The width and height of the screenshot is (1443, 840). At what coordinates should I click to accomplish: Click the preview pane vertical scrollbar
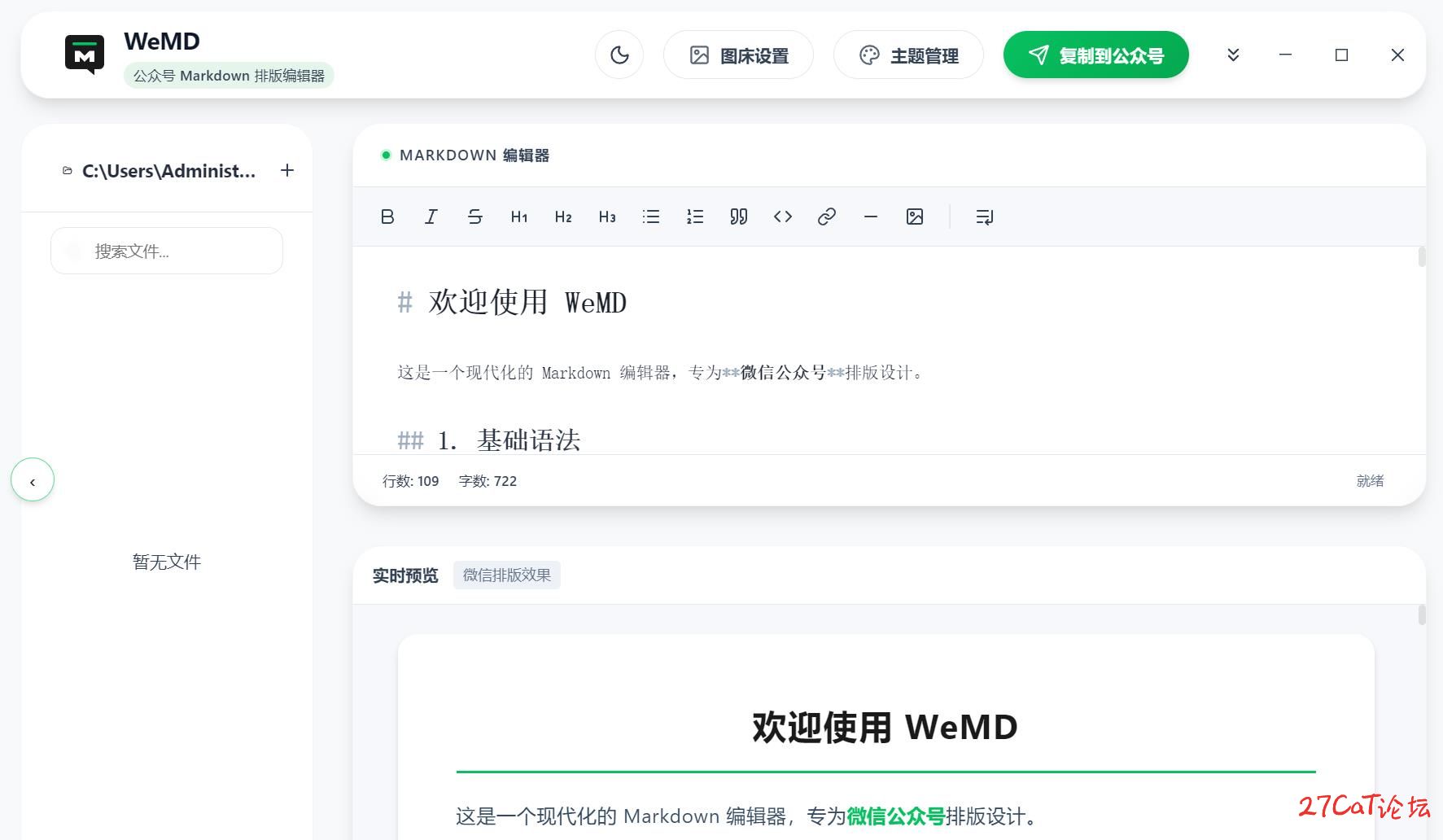1422,615
